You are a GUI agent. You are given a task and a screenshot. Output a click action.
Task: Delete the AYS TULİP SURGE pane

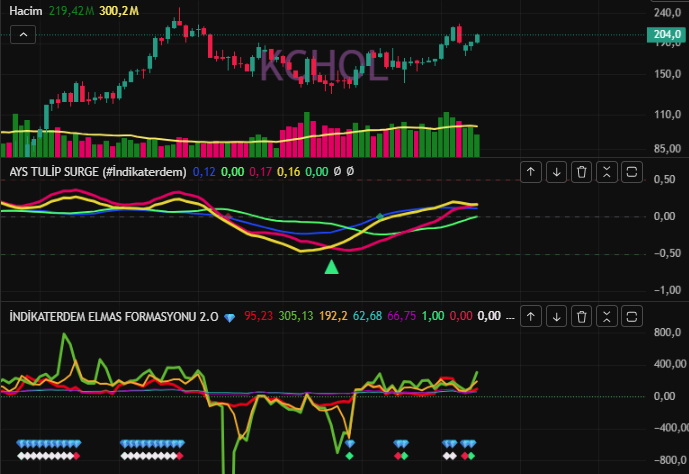[x=581, y=172]
